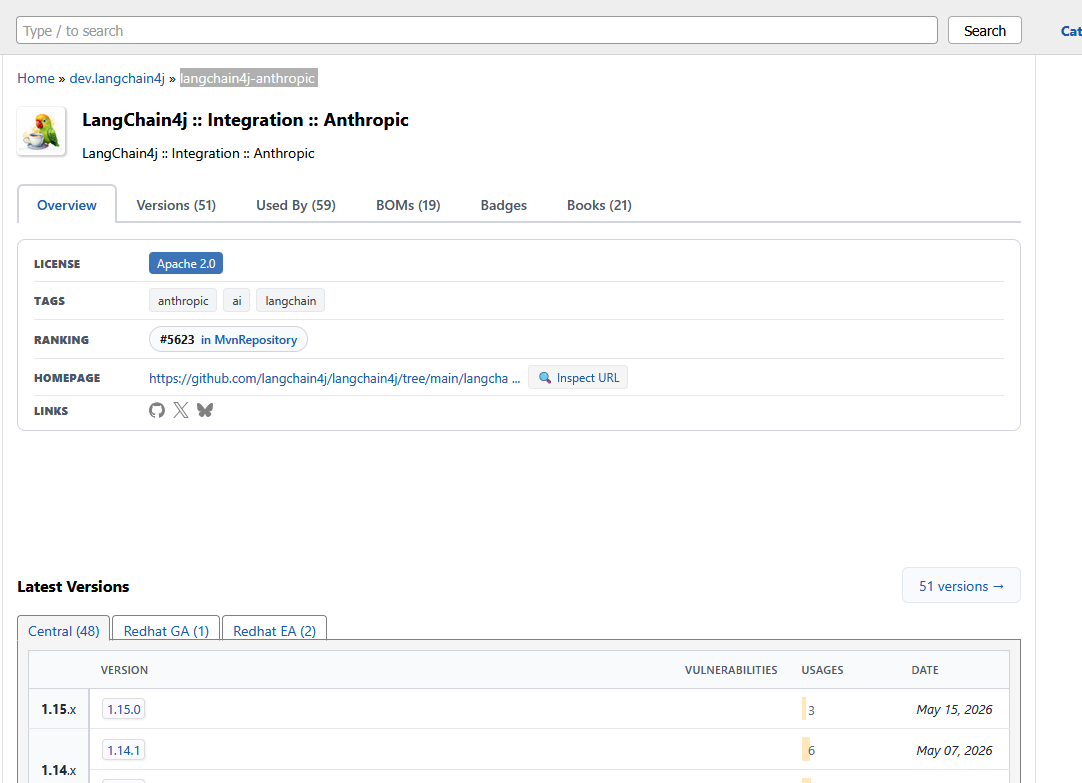Click the VULNERABILITIES column header

click(x=731, y=670)
